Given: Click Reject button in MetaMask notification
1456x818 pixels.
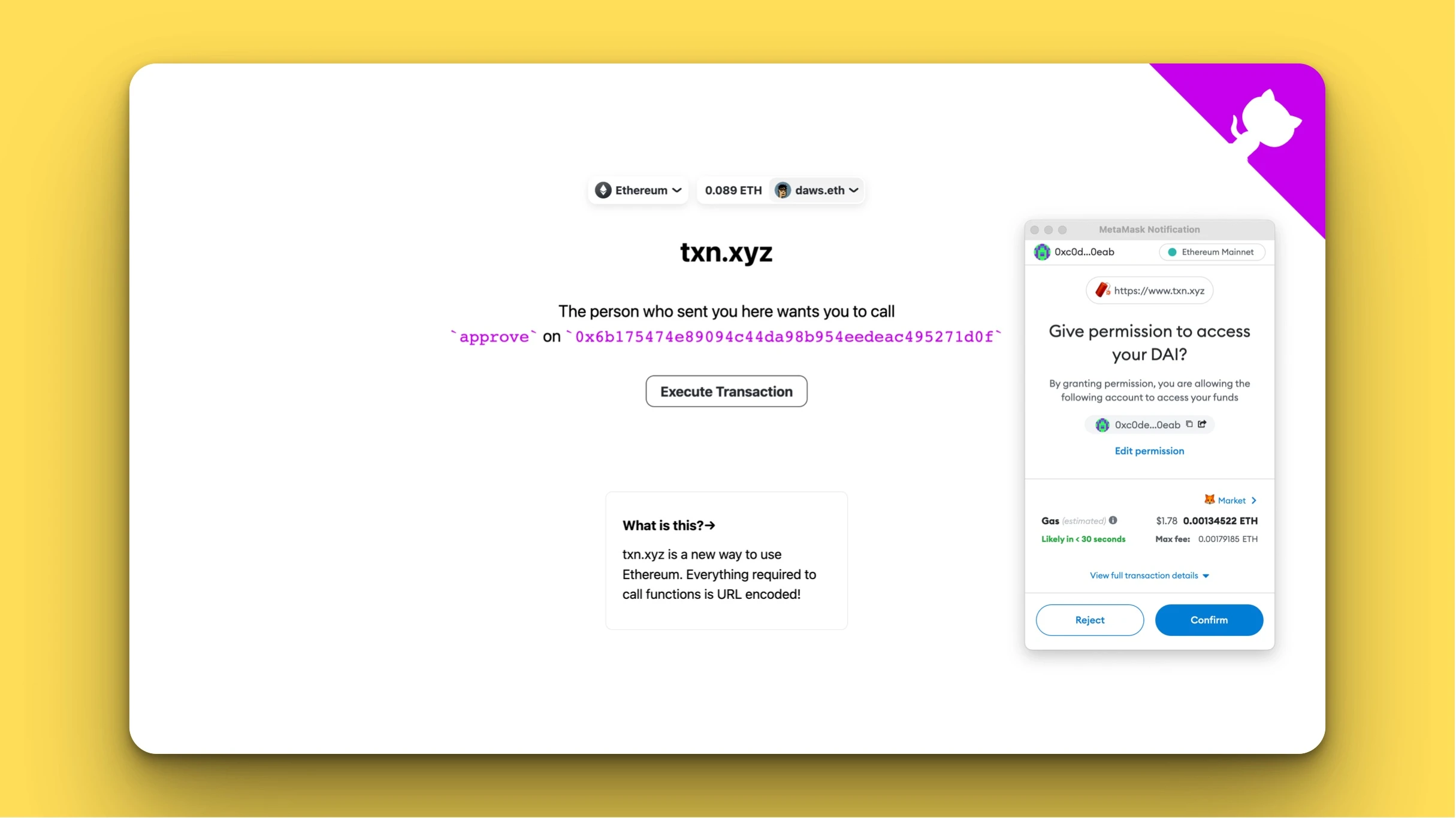Looking at the screenshot, I should [x=1089, y=619].
